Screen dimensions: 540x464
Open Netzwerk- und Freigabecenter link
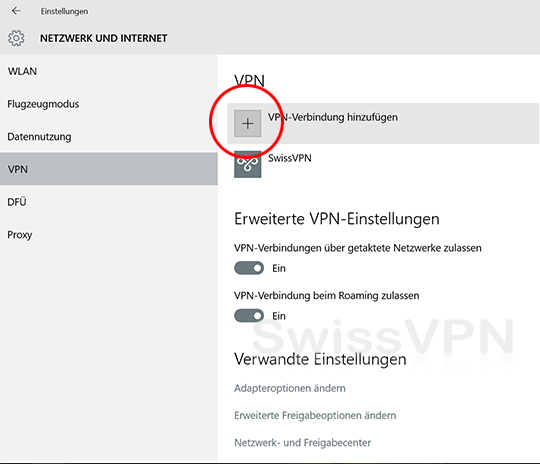click(302, 443)
